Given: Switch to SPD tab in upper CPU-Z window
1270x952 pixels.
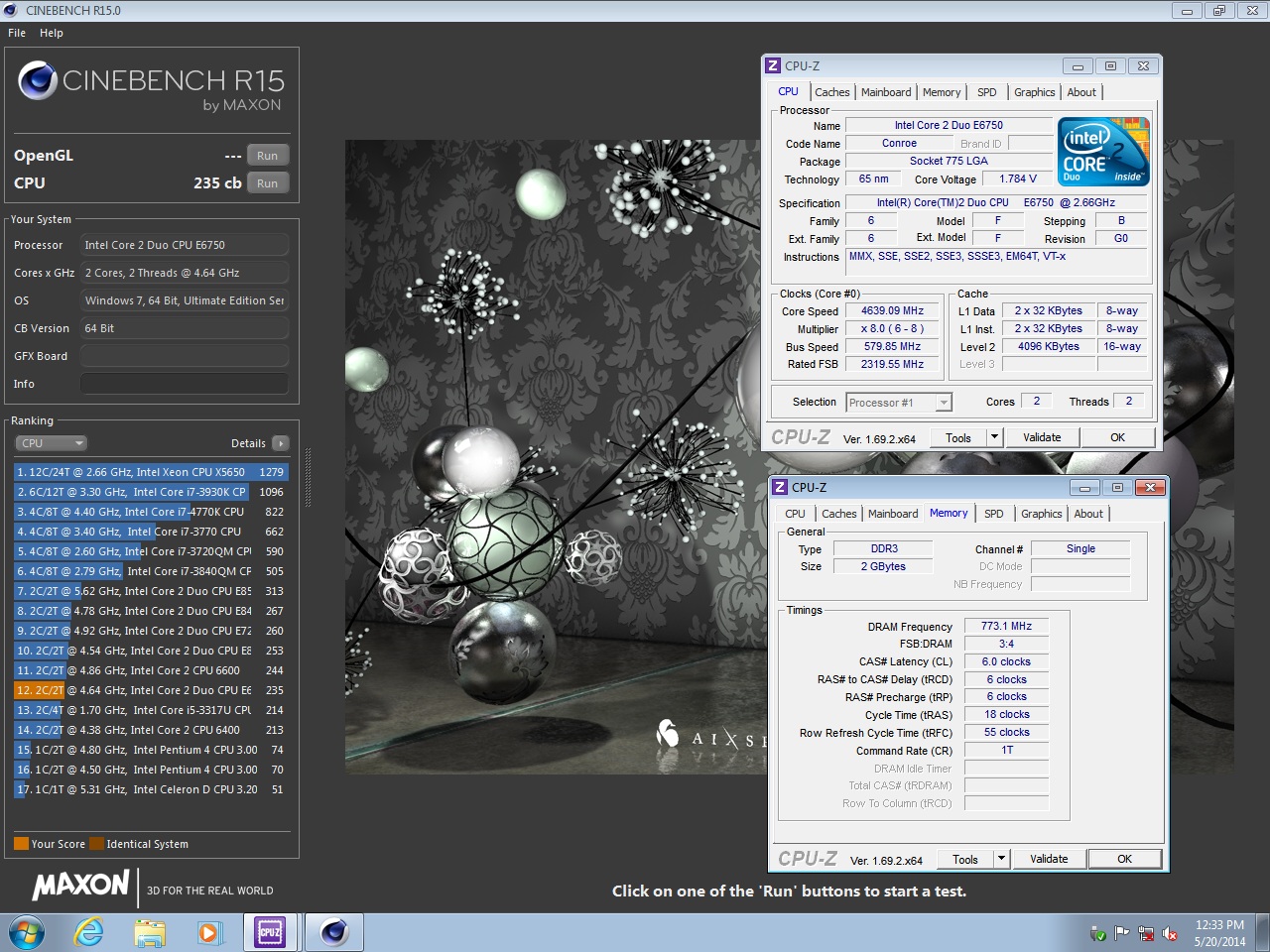Looking at the screenshot, I should point(986,92).
